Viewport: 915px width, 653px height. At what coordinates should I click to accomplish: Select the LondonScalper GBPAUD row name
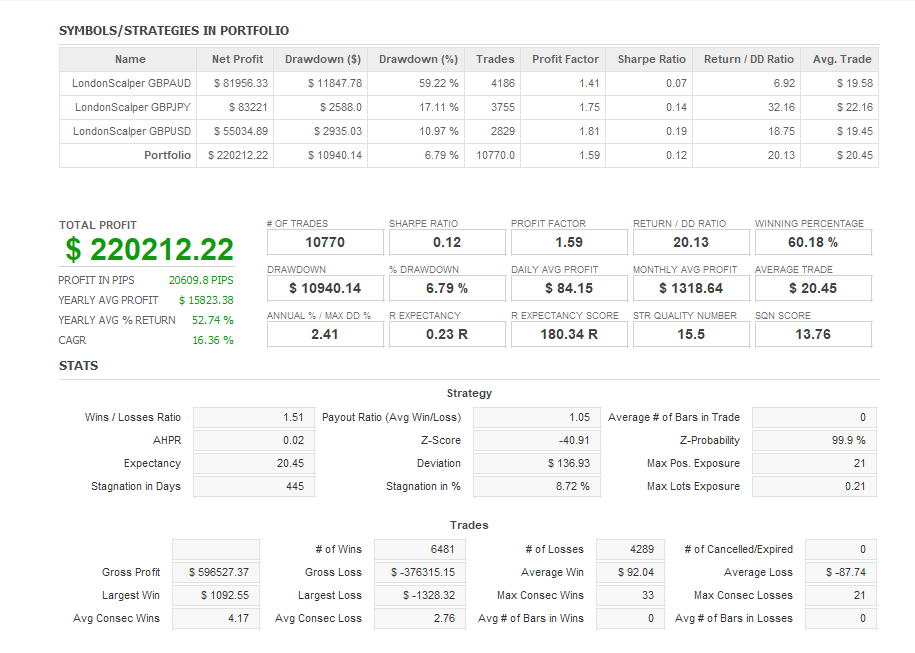click(131, 84)
